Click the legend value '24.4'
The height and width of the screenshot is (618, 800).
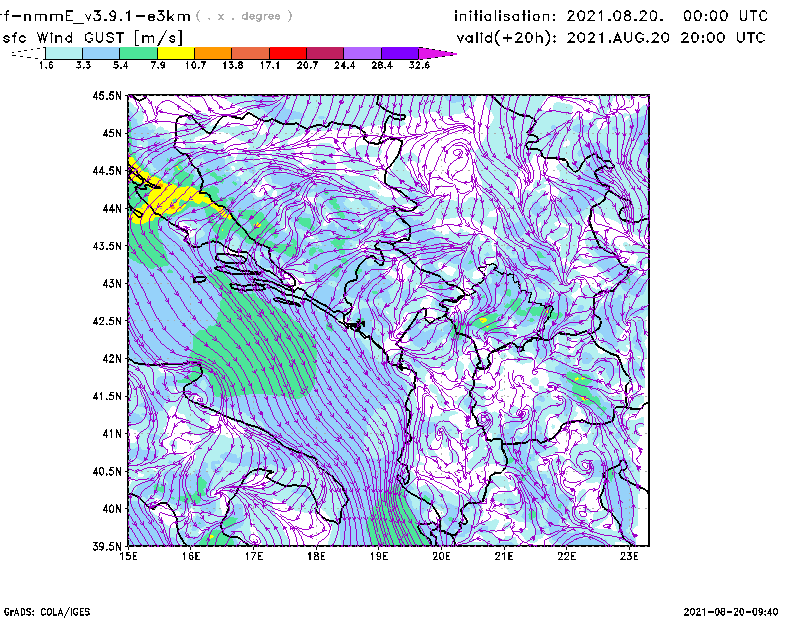tap(344, 65)
